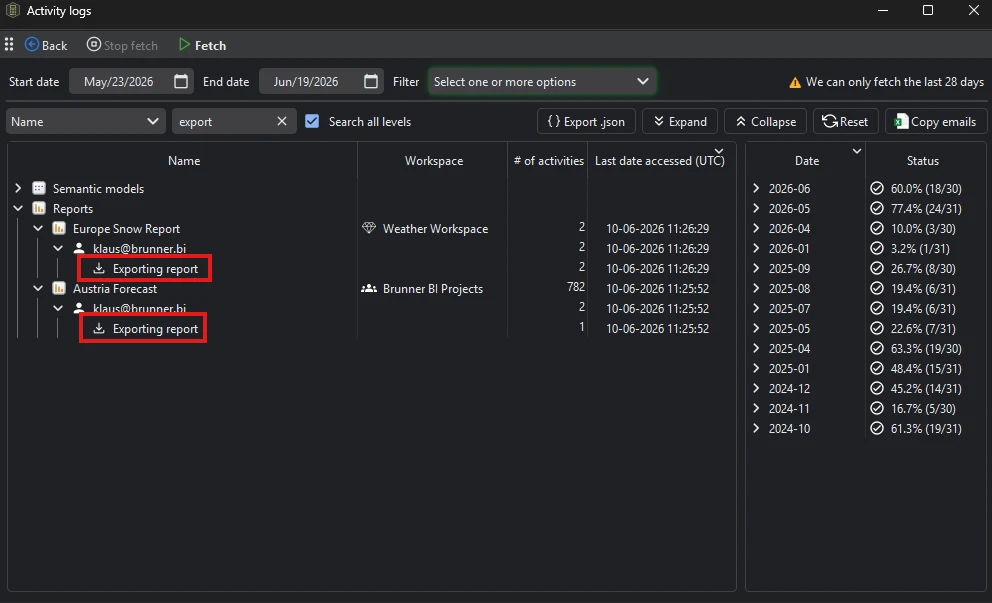The height and width of the screenshot is (603, 992).
Task: Collapse the Europe Snow Report node
Action: pos(38,228)
